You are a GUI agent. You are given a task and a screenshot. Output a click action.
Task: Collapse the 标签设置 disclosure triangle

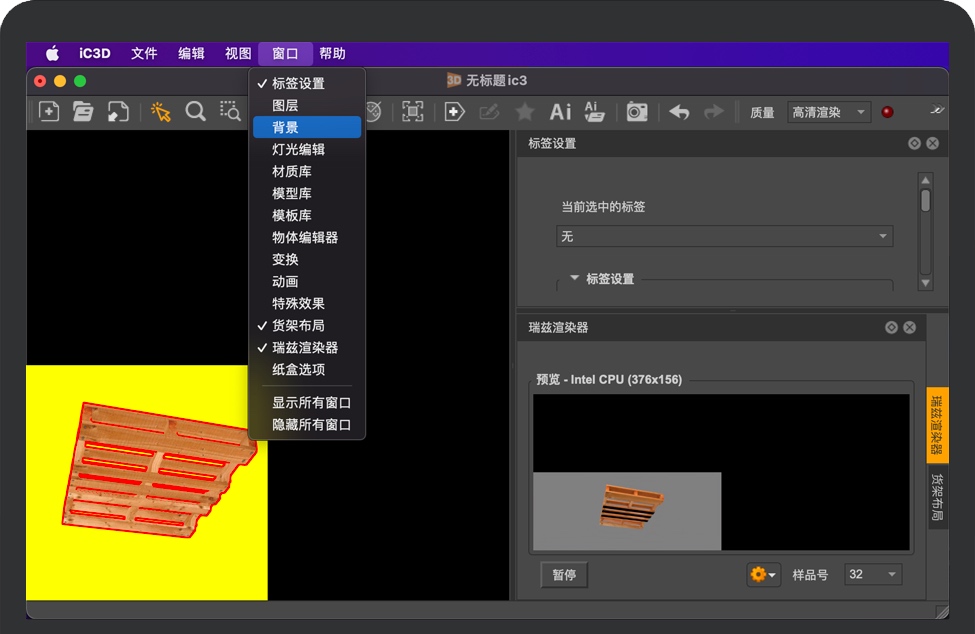575,279
